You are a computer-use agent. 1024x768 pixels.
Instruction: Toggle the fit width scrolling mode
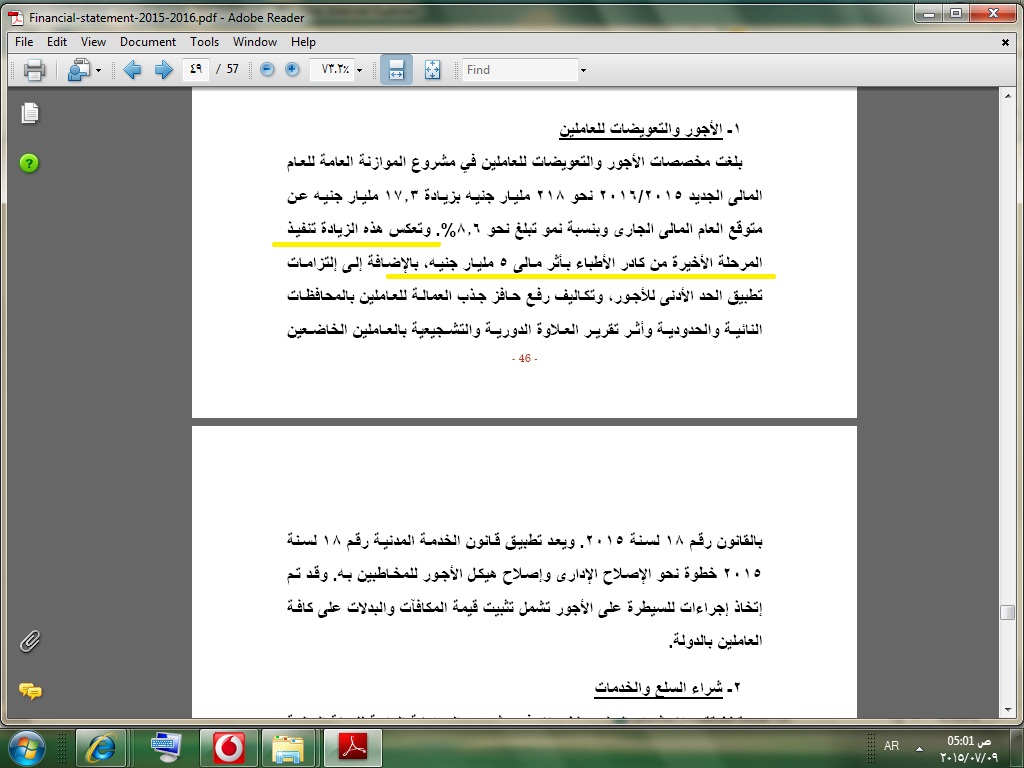[396, 69]
